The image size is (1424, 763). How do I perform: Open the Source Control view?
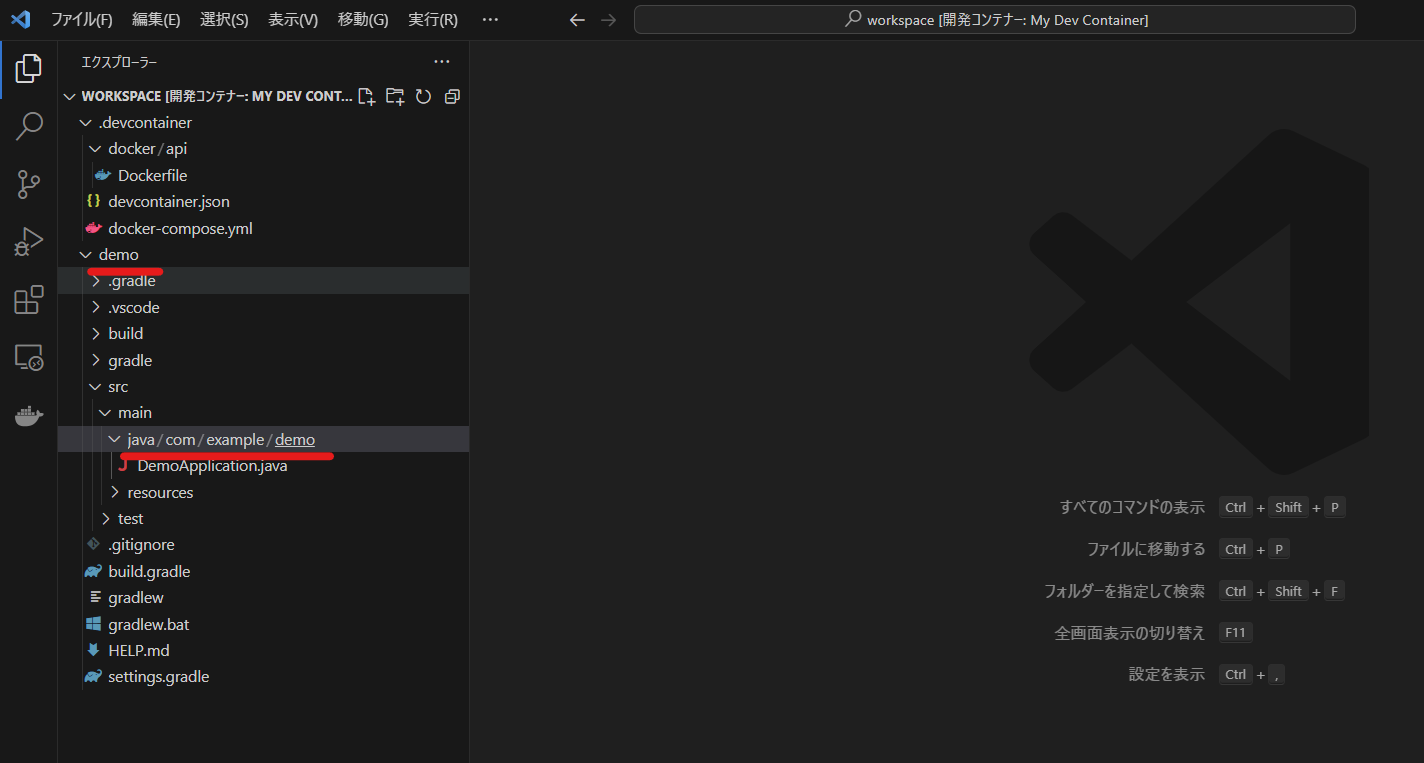click(29, 184)
